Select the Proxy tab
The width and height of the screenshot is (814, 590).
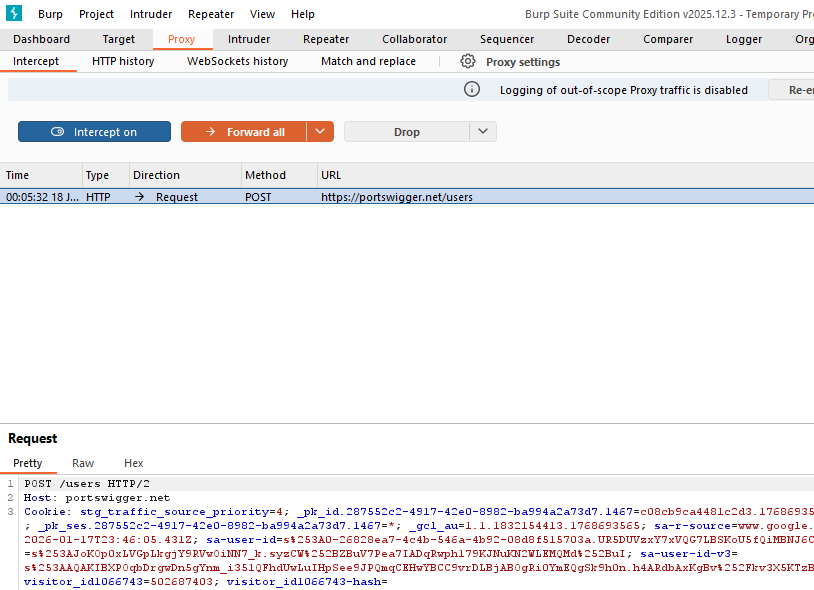pos(181,39)
